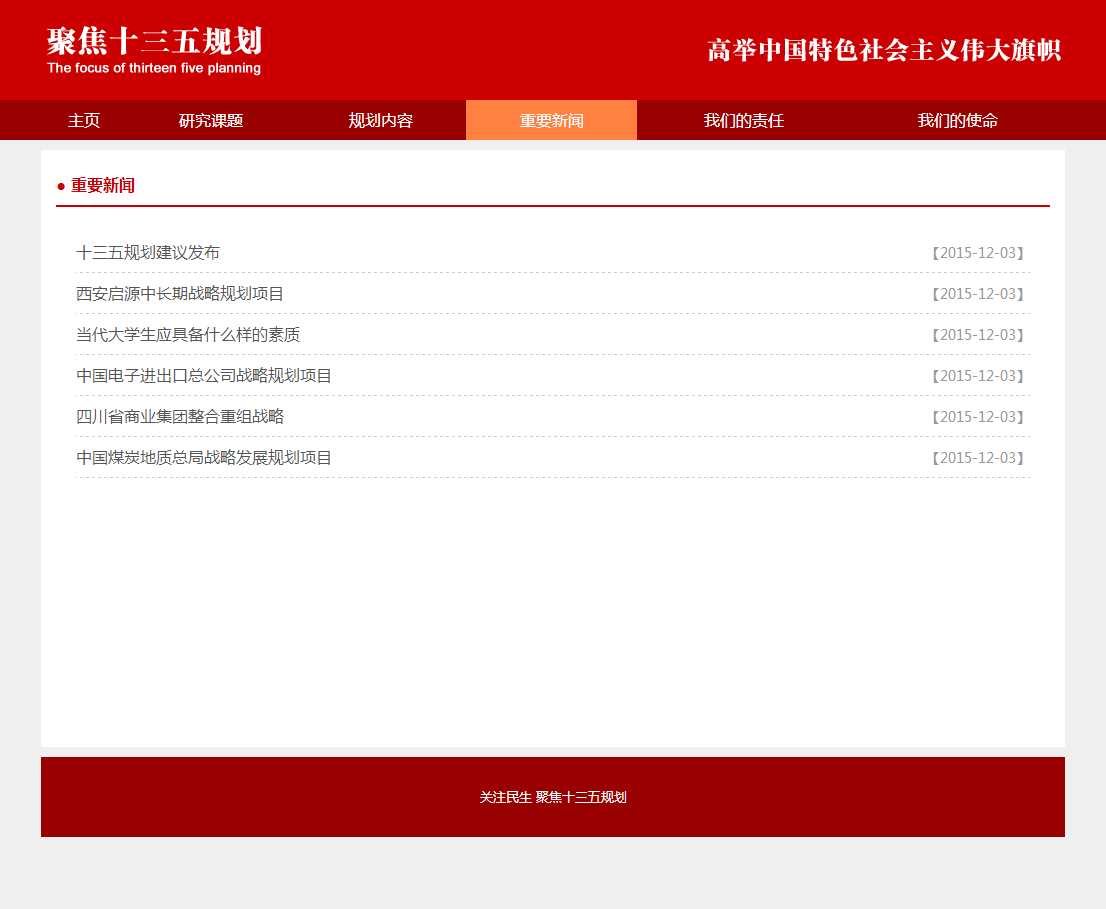Open the 我们的责任 menu item
The image size is (1106, 909).
click(x=743, y=121)
